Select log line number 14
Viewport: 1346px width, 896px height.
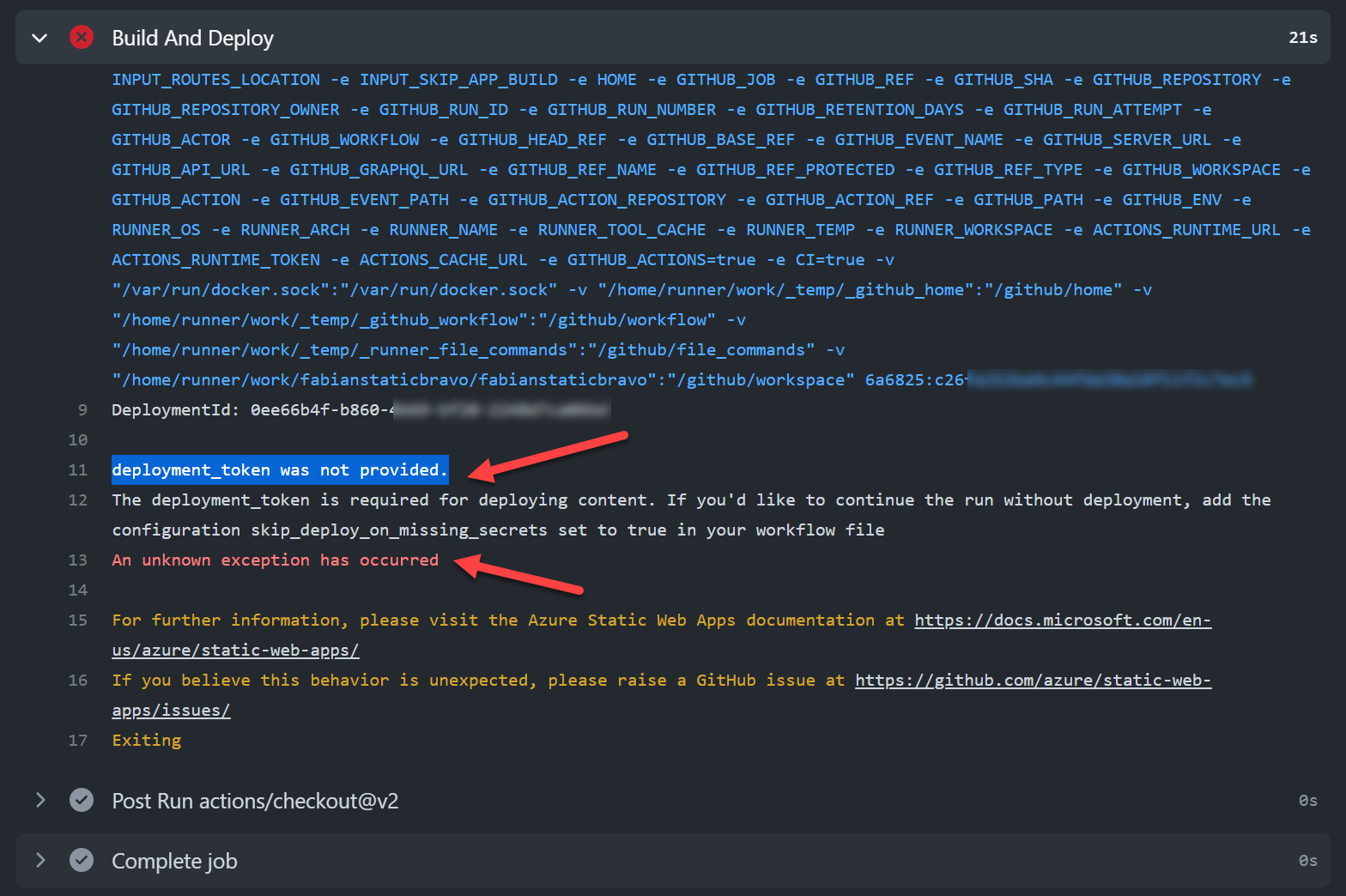[78, 590]
